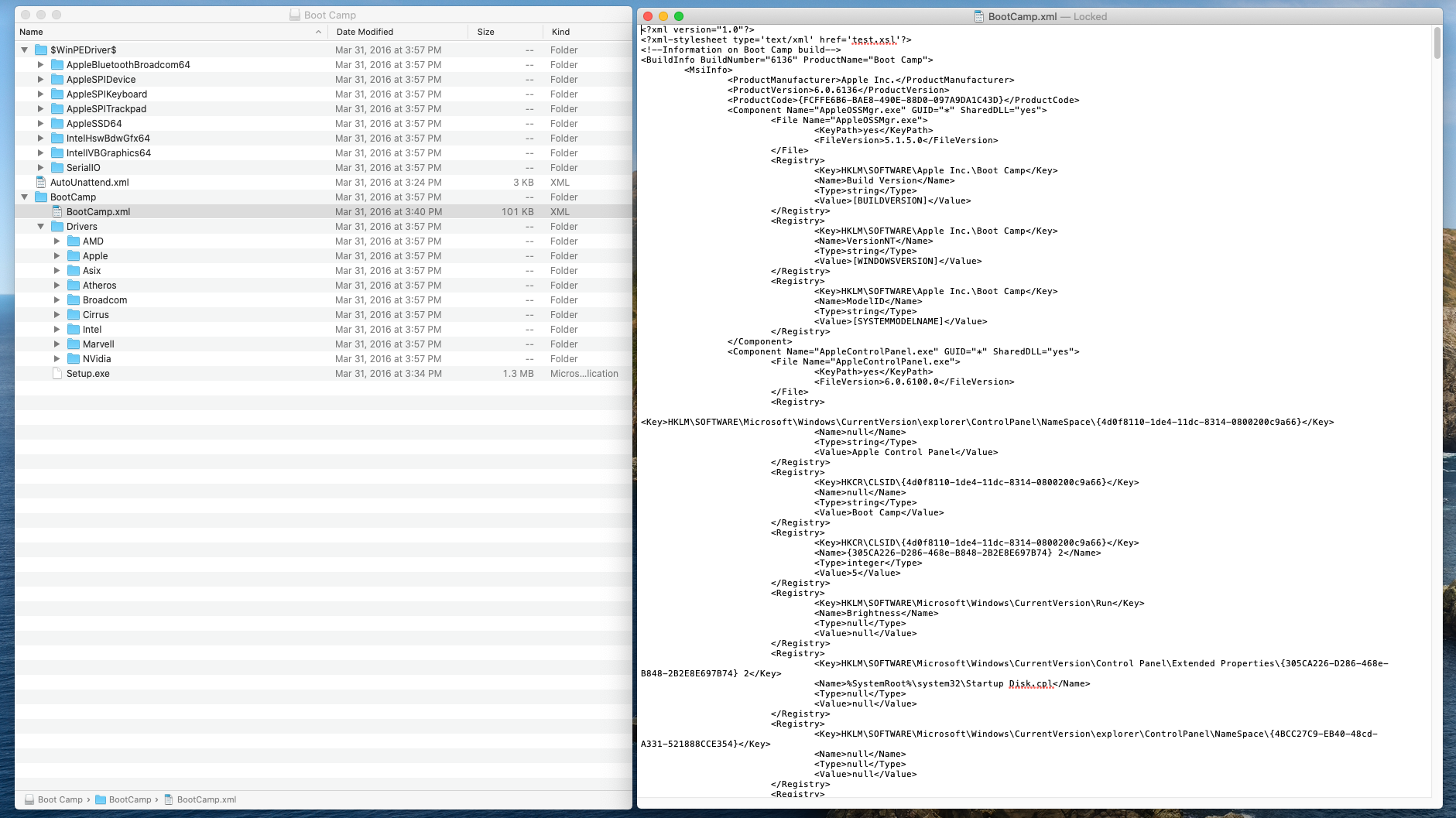Click the Apple drivers folder icon

pyautogui.click(x=74, y=256)
